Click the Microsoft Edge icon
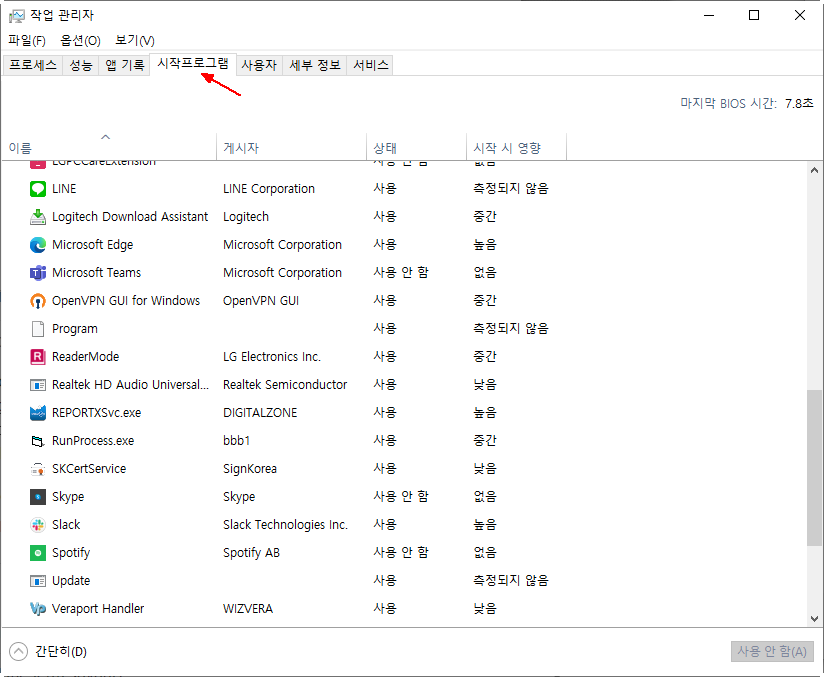 point(38,244)
